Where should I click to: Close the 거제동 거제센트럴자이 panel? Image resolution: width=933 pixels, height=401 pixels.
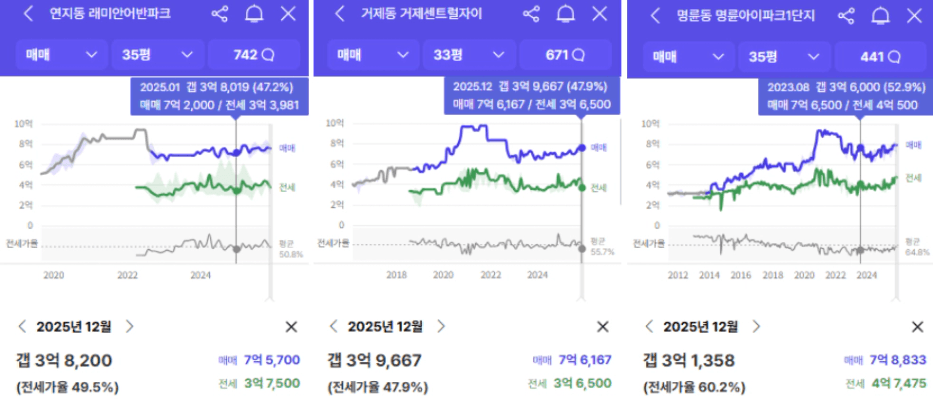click(600, 14)
